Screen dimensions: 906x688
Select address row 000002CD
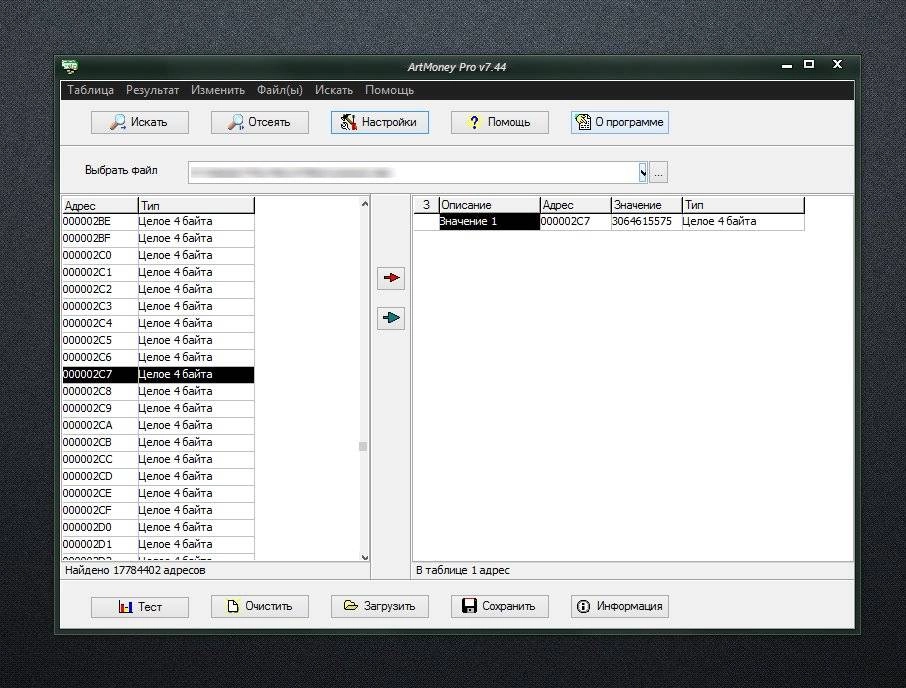[158, 477]
